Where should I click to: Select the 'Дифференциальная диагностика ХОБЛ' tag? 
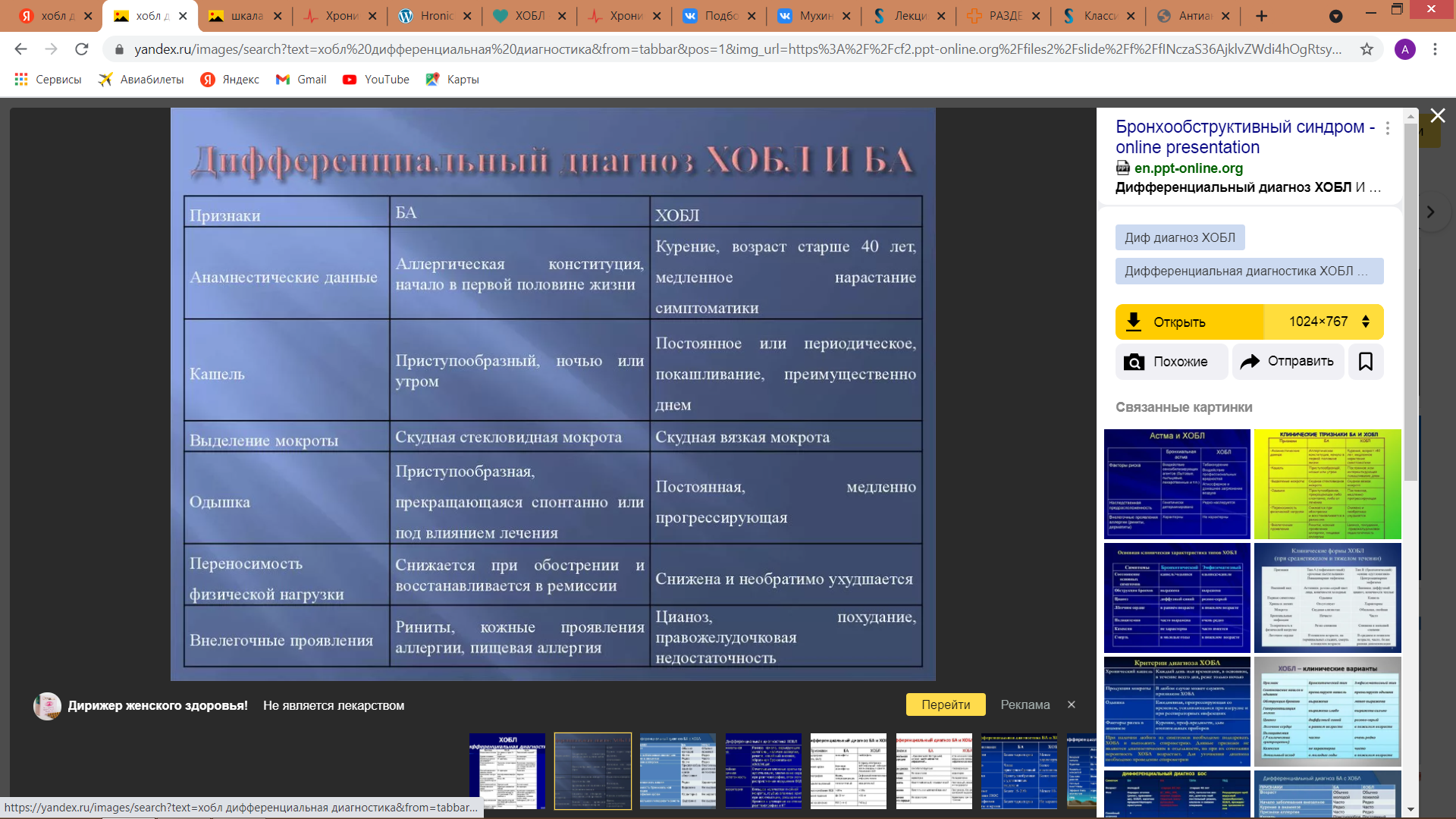1248,271
